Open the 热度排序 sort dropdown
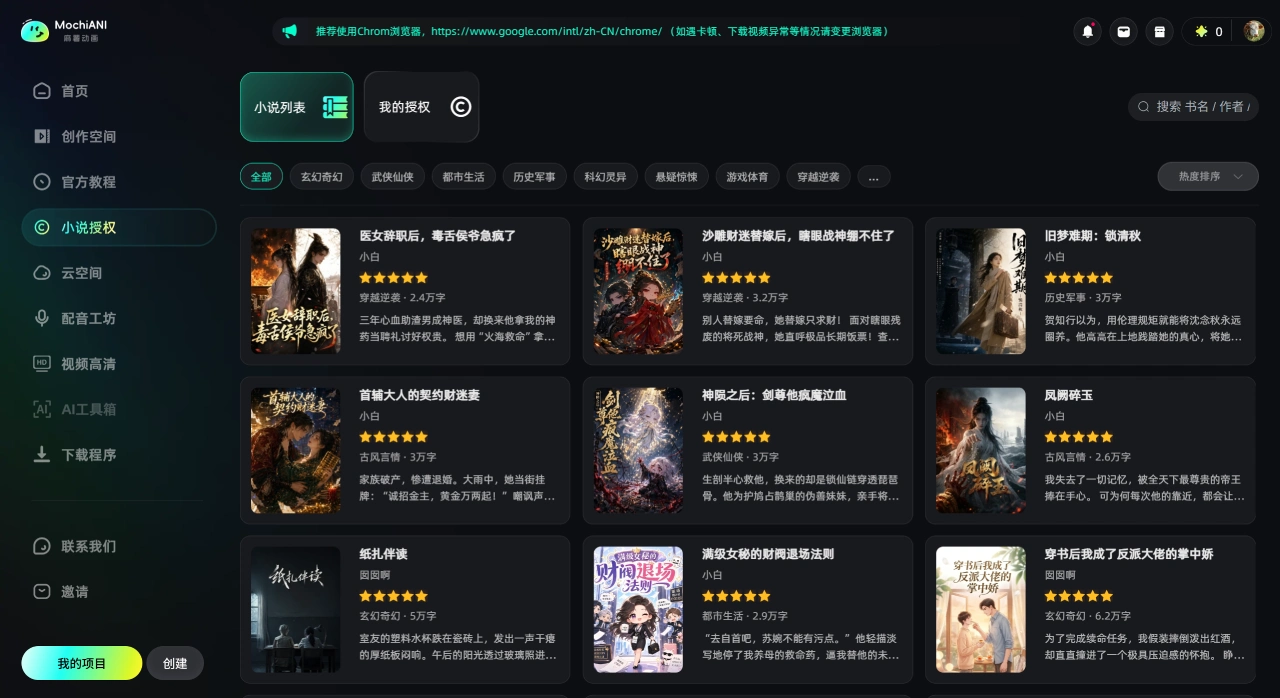Viewport: 1280px width, 698px height. (x=1208, y=176)
